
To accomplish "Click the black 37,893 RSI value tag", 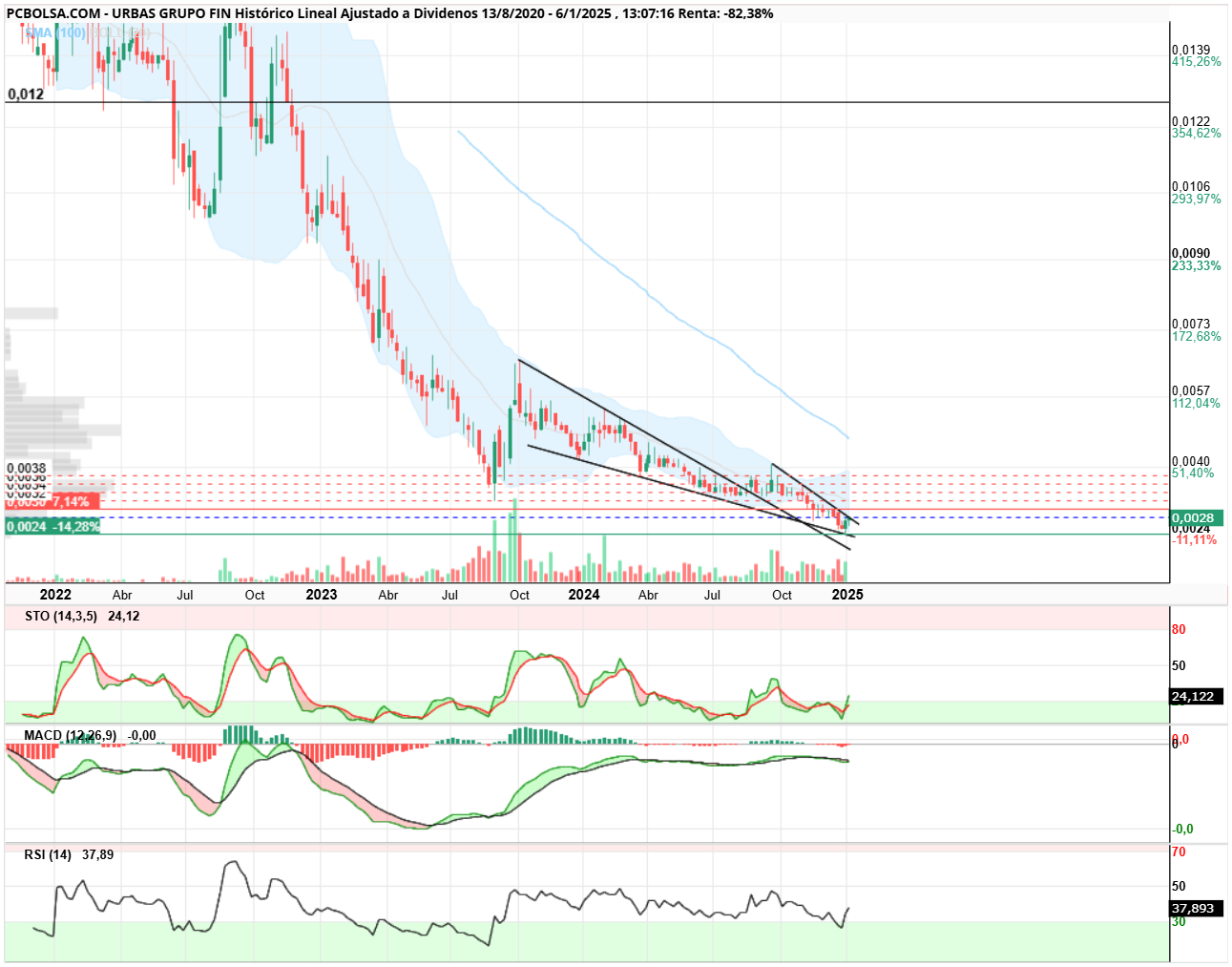I will tap(1197, 908).
